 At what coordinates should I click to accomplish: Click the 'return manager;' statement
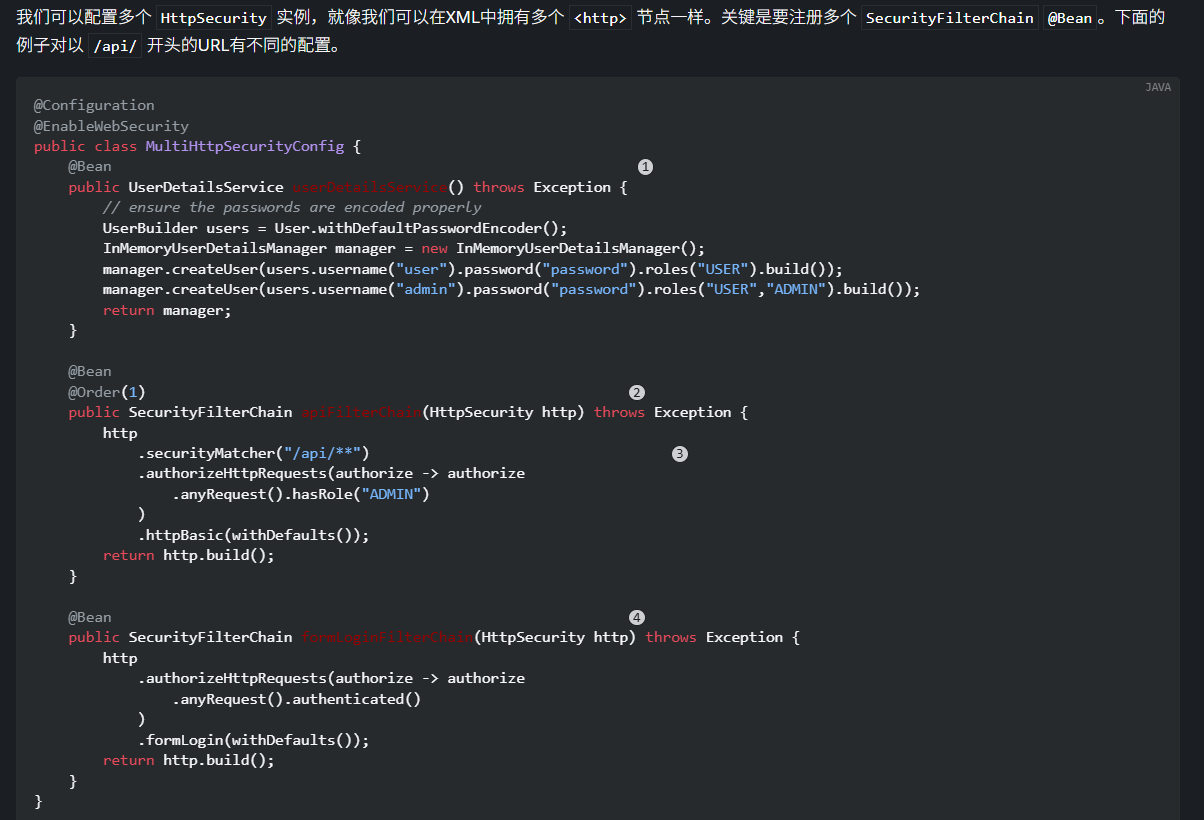coord(167,310)
